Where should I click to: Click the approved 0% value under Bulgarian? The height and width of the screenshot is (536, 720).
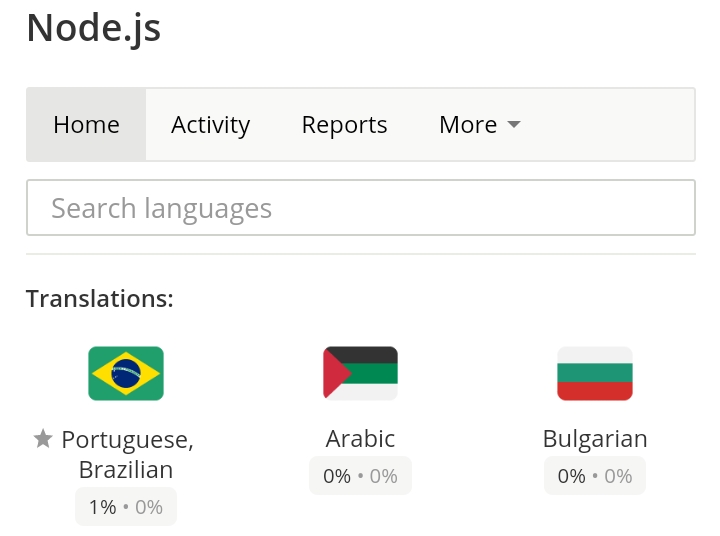618,476
